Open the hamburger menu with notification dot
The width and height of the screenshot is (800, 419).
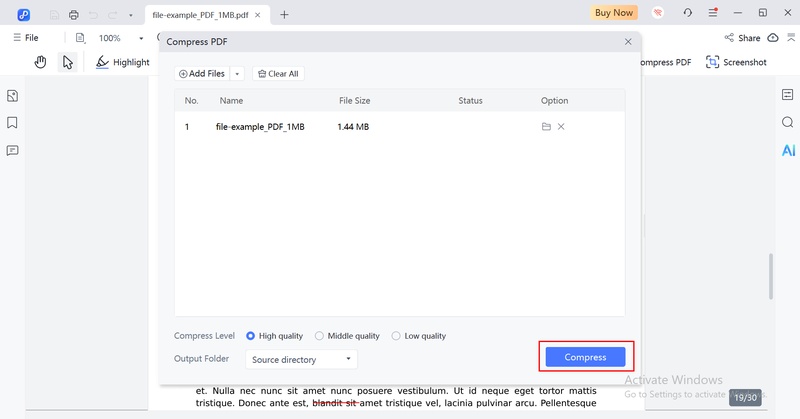[713, 13]
